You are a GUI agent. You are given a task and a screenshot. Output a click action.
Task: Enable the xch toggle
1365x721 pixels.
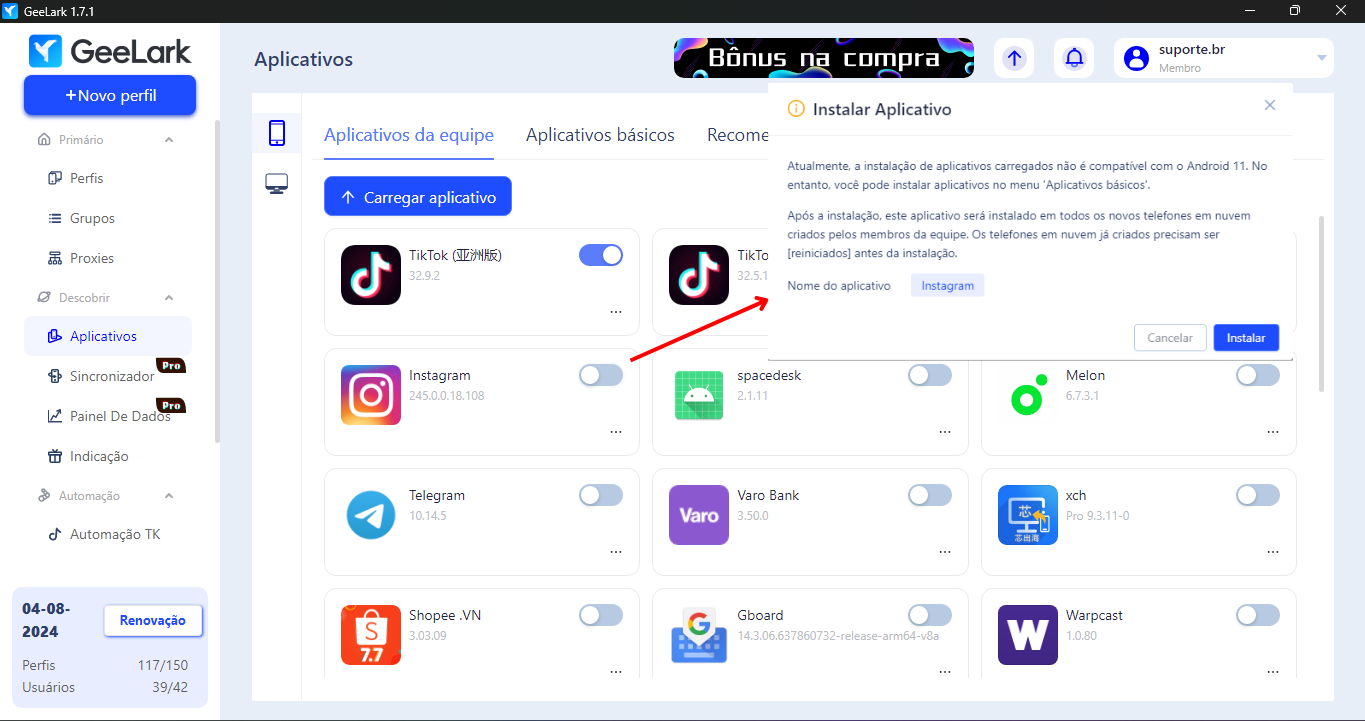coord(1258,495)
